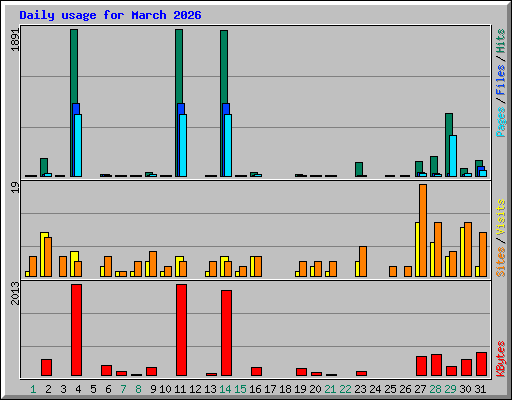Click the green "Hits" legend label
The width and height of the screenshot is (512, 400).
click(501, 41)
